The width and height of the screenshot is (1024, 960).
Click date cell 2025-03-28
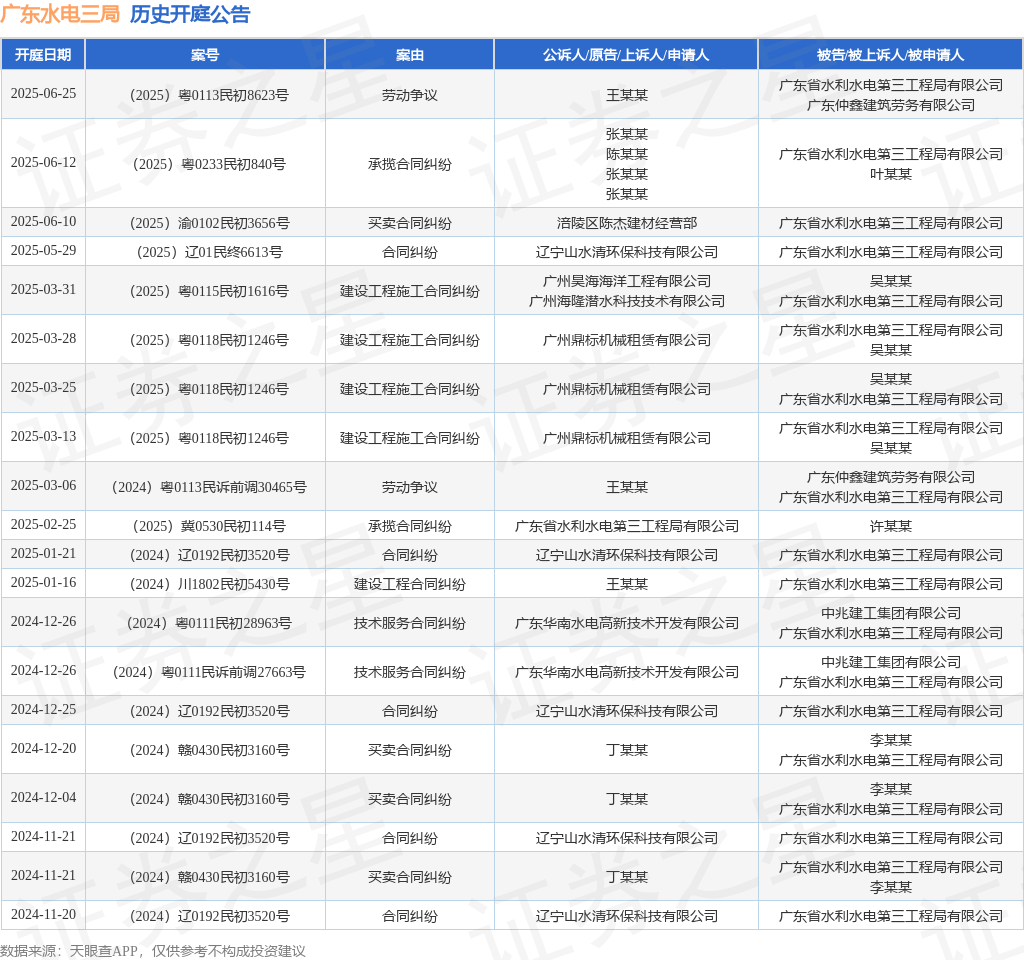(43, 339)
